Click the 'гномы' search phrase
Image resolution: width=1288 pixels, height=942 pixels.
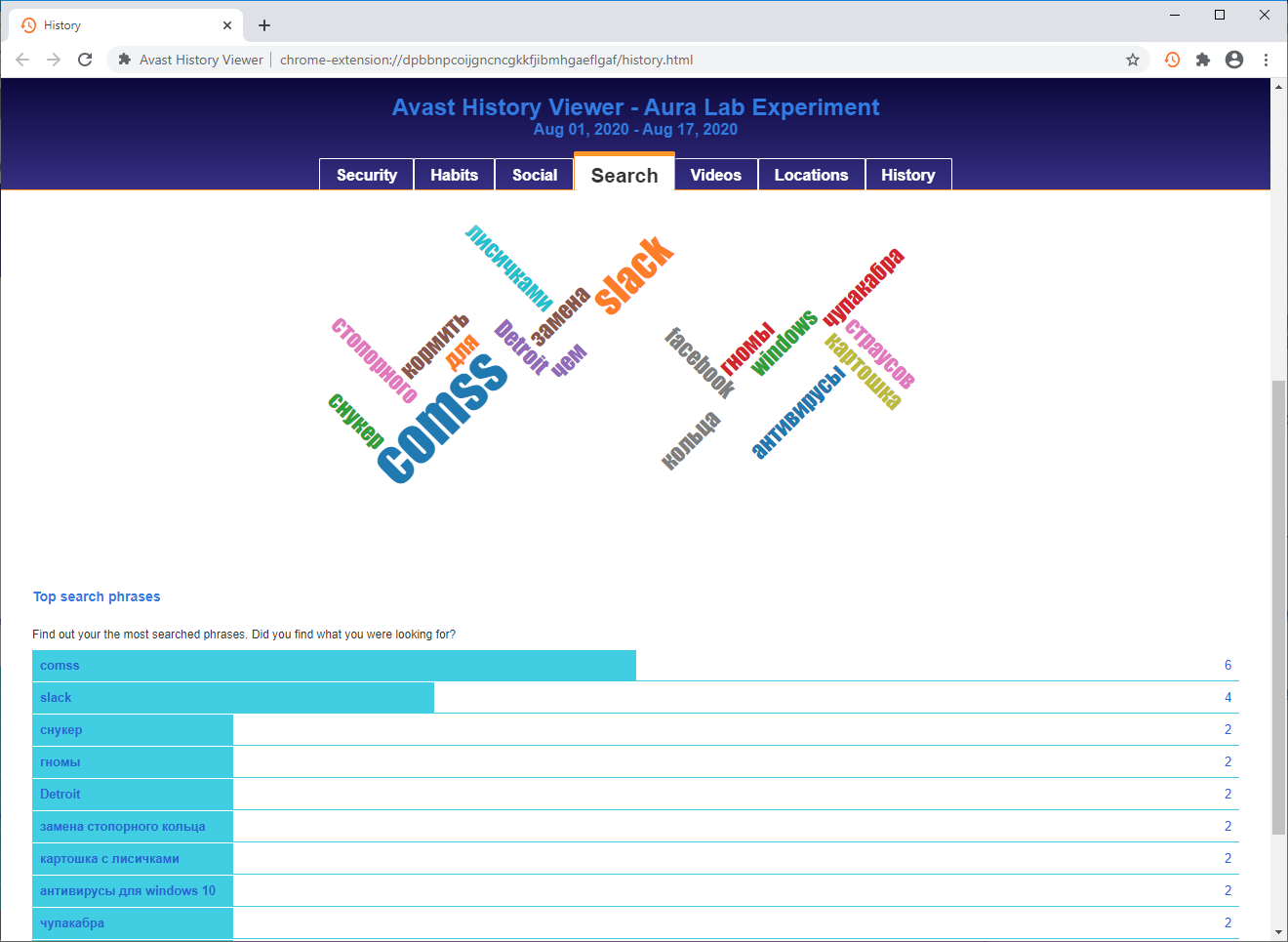60,761
